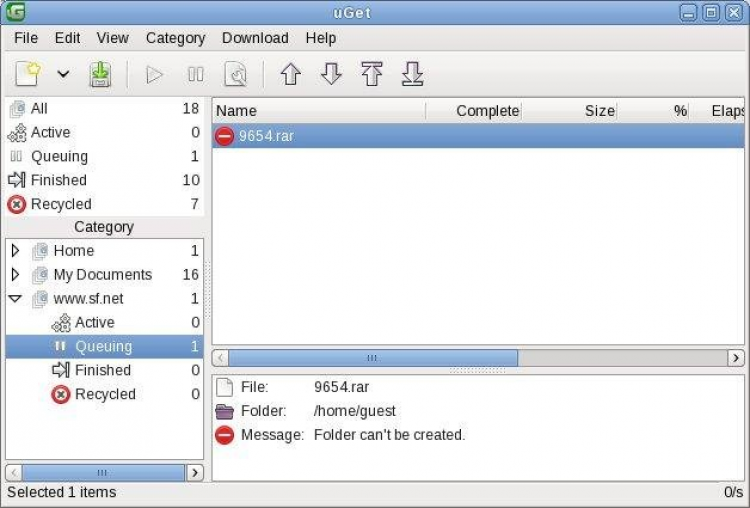The width and height of the screenshot is (750, 508).
Task: Click the "Folder can't be created." message
Action: click(389, 435)
